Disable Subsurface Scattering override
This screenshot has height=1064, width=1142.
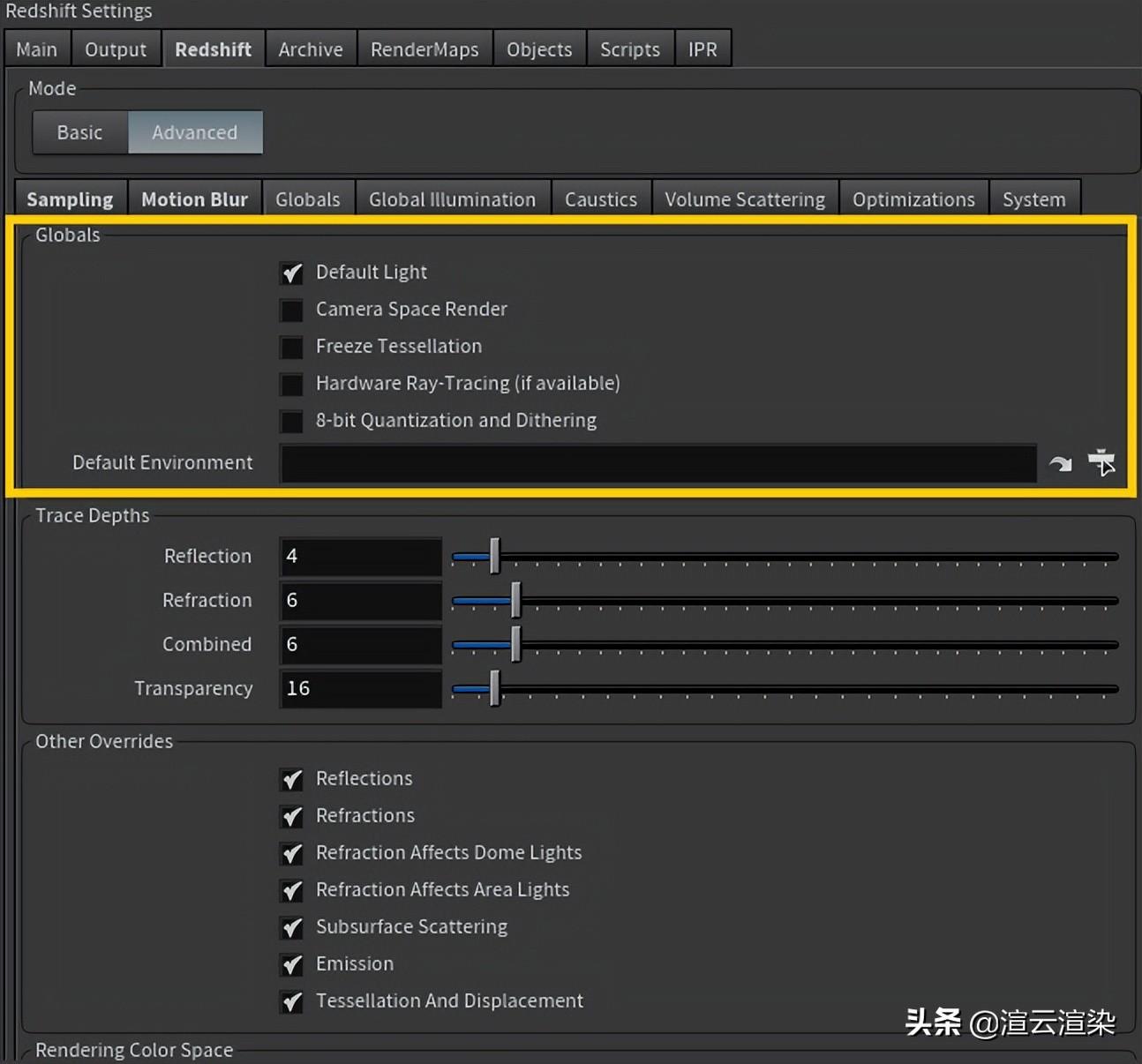[291, 927]
